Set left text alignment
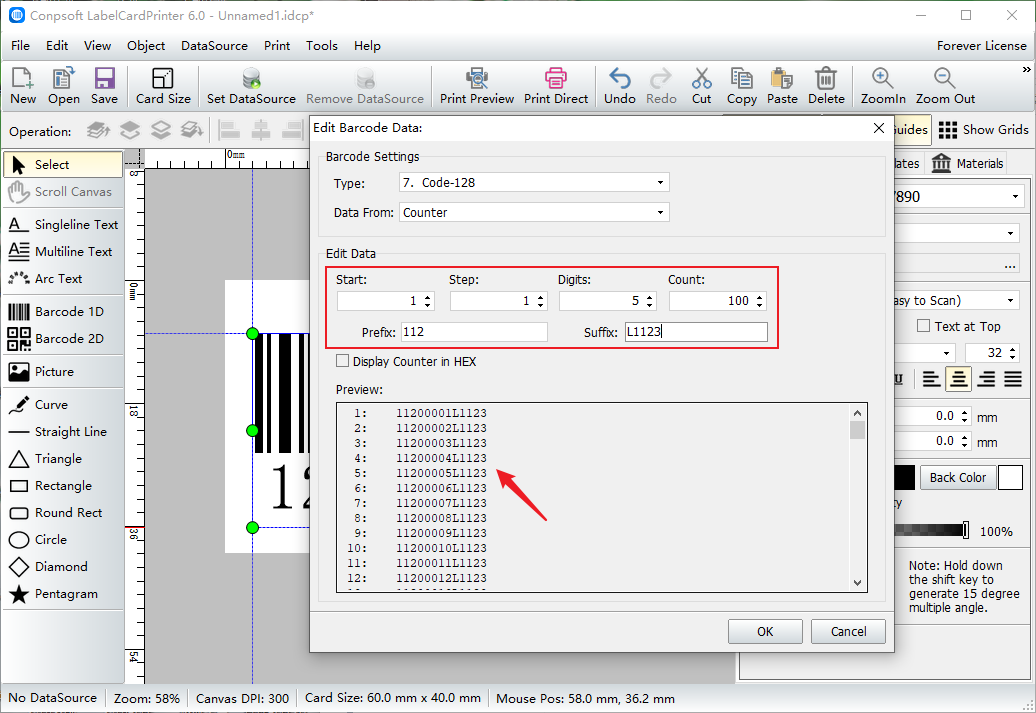Screen dimensions: 1036x713 click(x=932, y=379)
